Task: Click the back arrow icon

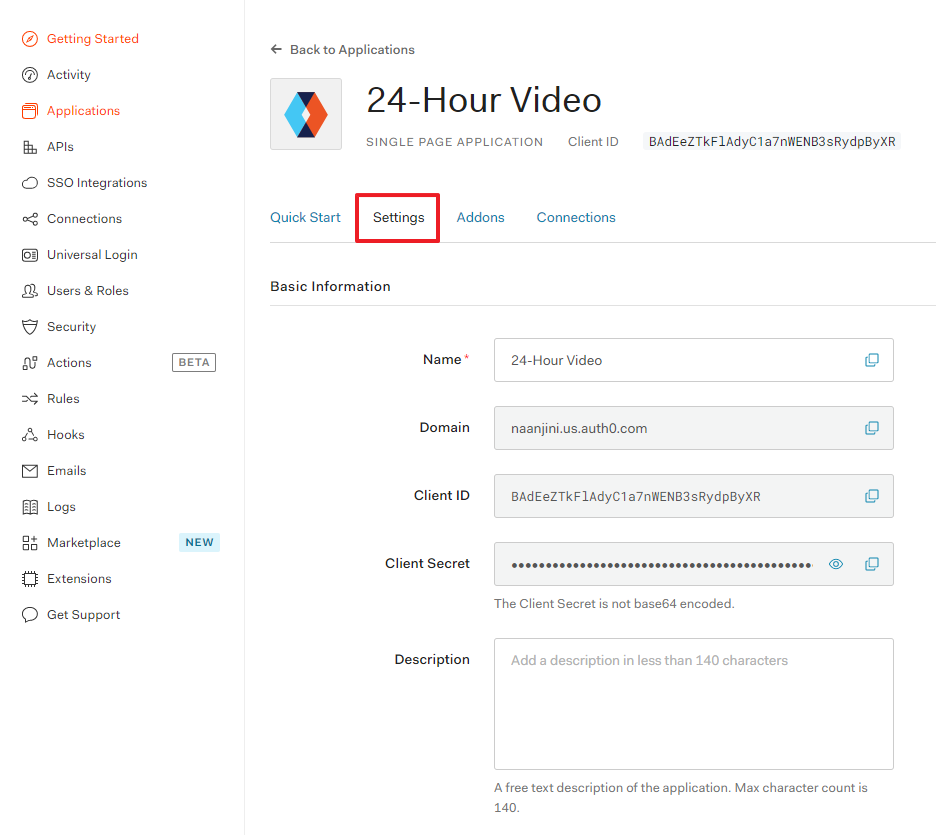Action: pyautogui.click(x=276, y=49)
